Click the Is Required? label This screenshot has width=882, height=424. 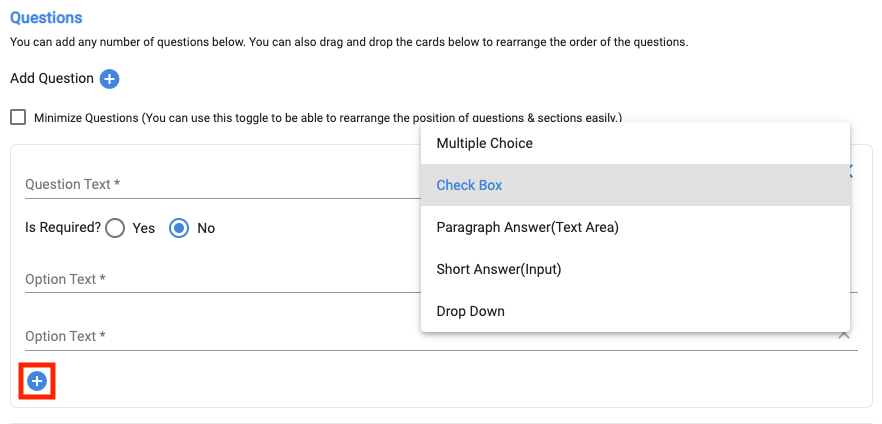click(x=63, y=227)
